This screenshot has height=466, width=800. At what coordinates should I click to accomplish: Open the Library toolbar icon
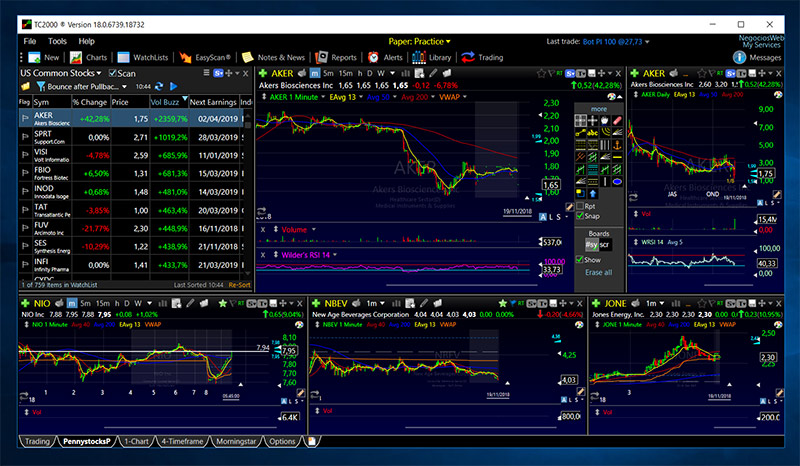tap(418, 57)
